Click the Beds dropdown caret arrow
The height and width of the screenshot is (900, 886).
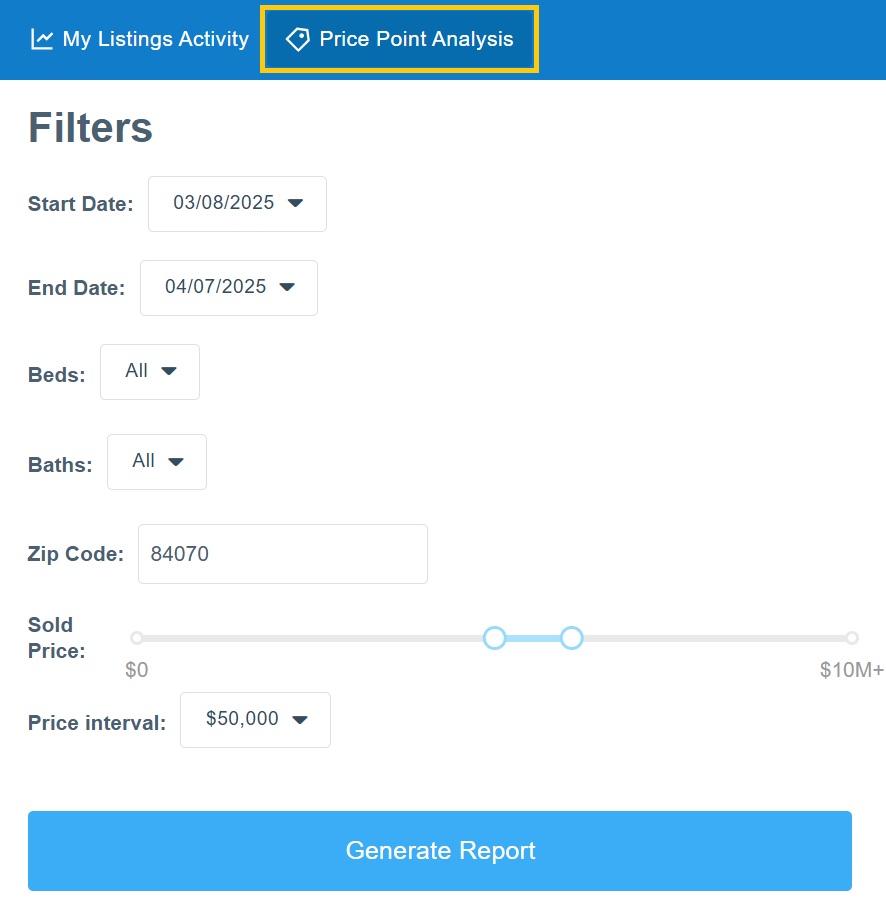pyautogui.click(x=169, y=371)
